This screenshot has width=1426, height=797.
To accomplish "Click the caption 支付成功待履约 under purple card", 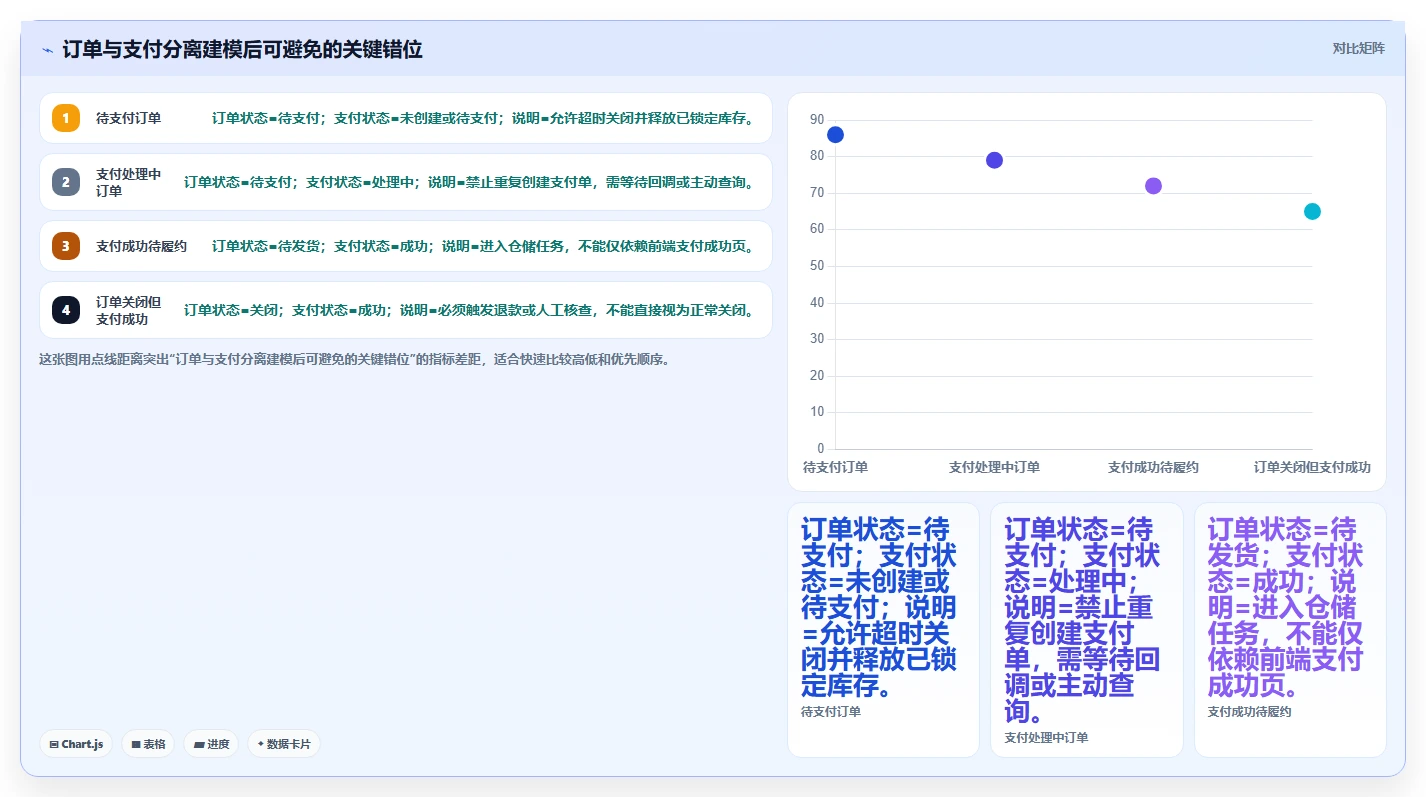I will (1249, 712).
